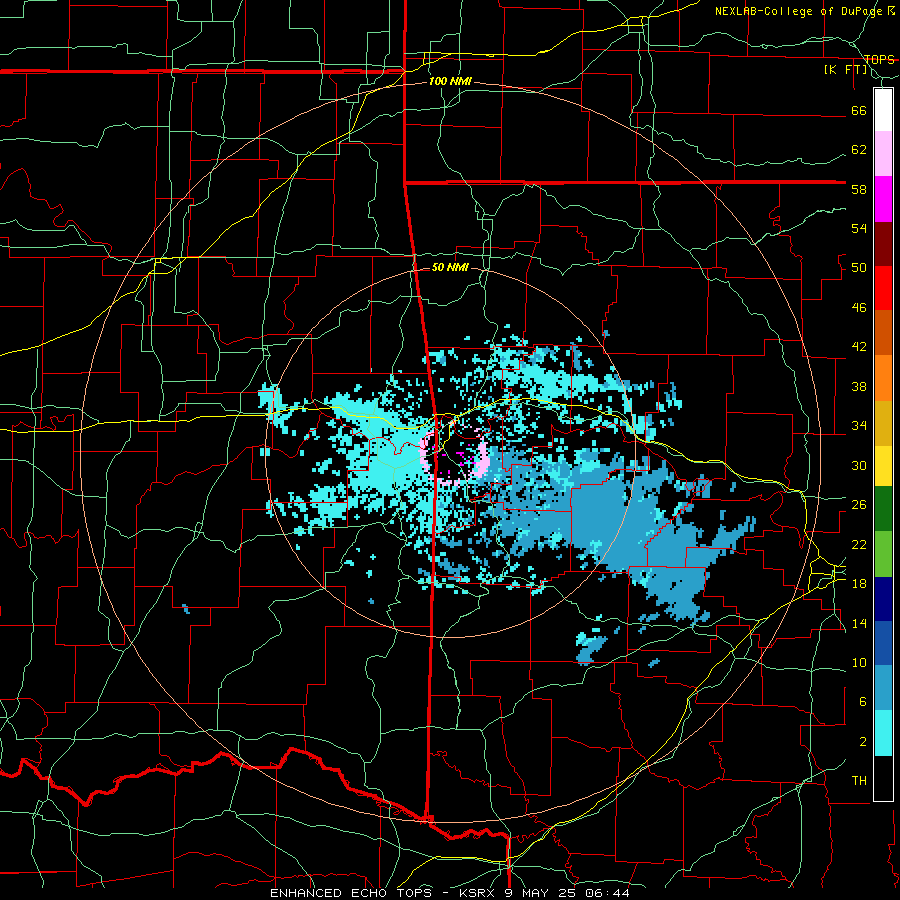The width and height of the screenshot is (900, 900).
Task: Click the 'TH' legend label
Action: (x=859, y=781)
